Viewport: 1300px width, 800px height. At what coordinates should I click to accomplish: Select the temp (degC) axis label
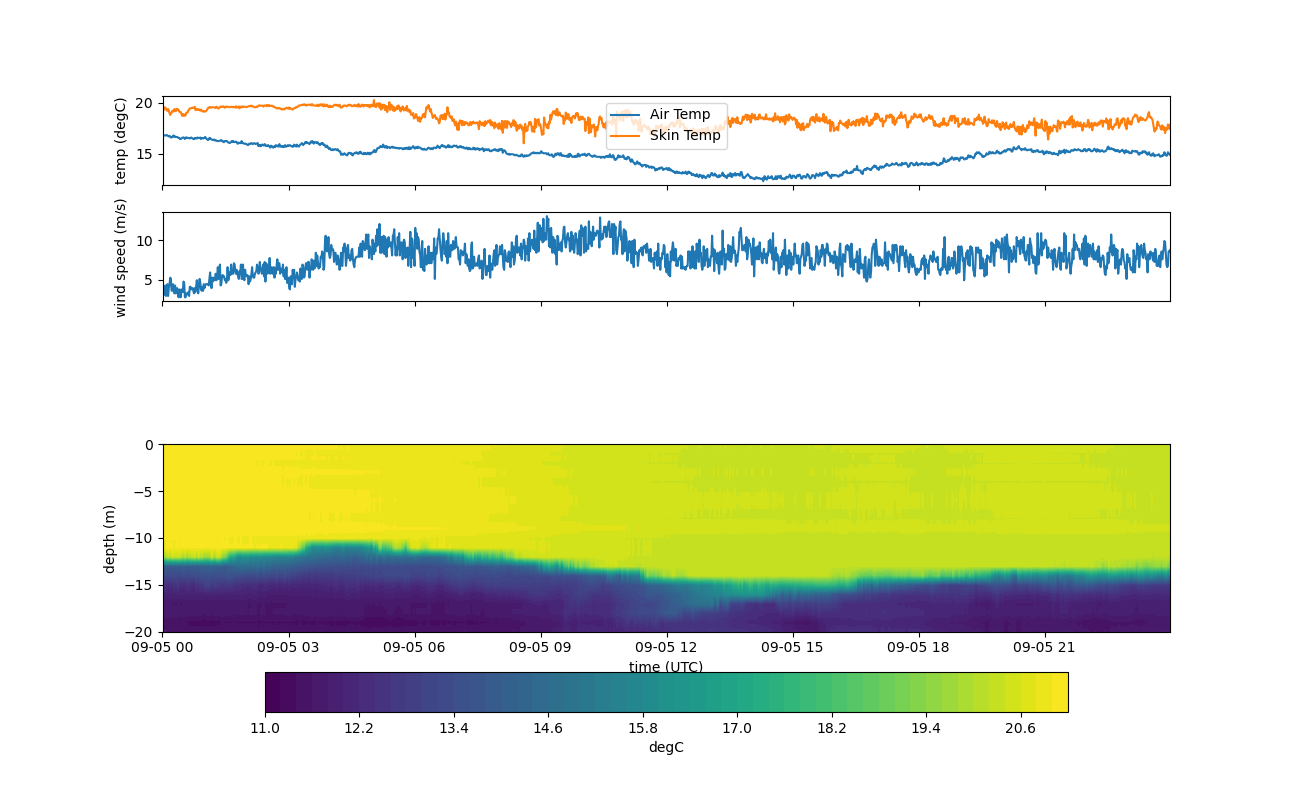121,141
